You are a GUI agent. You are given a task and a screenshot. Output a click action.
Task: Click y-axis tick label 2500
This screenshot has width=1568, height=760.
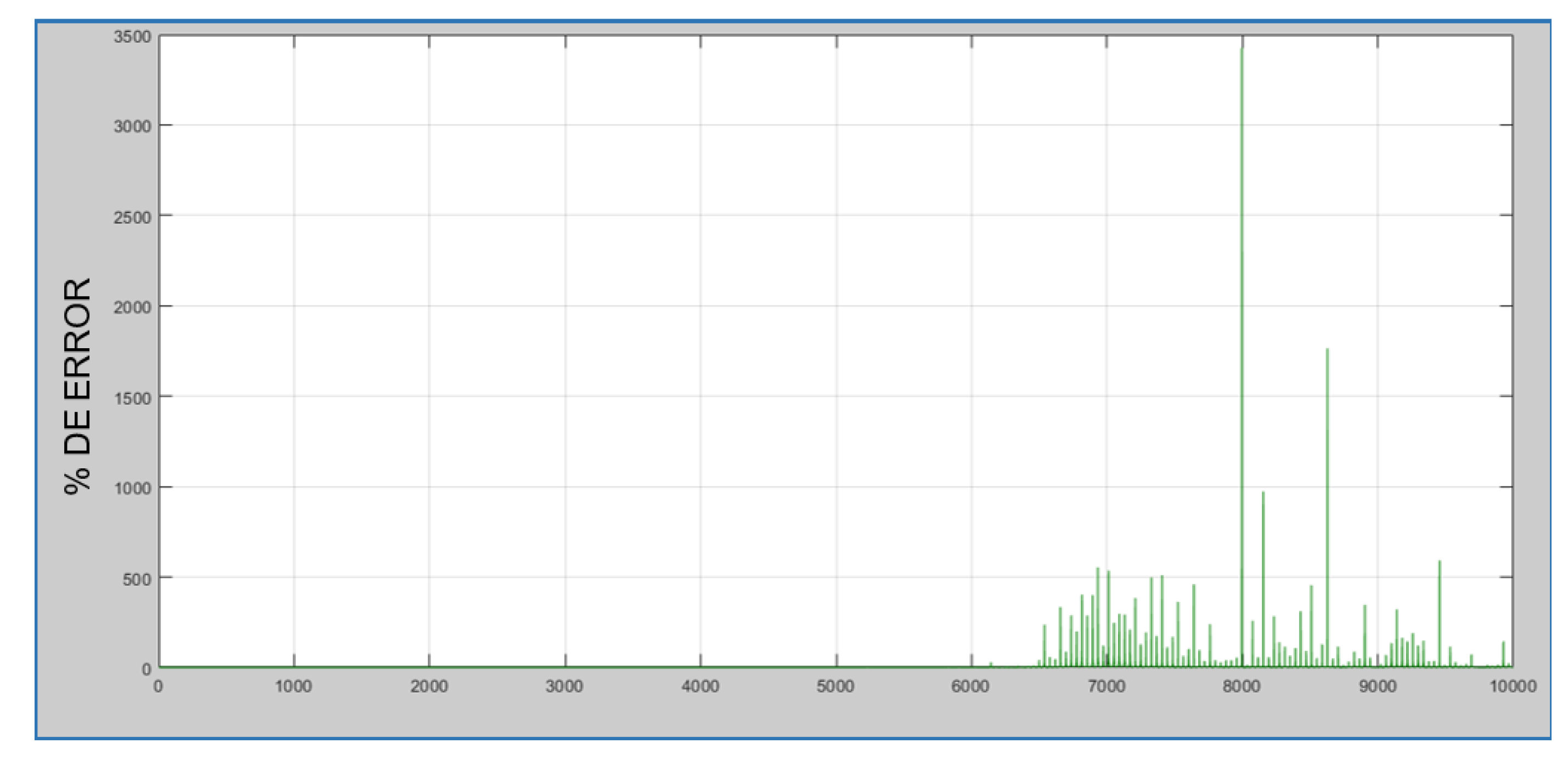132,217
